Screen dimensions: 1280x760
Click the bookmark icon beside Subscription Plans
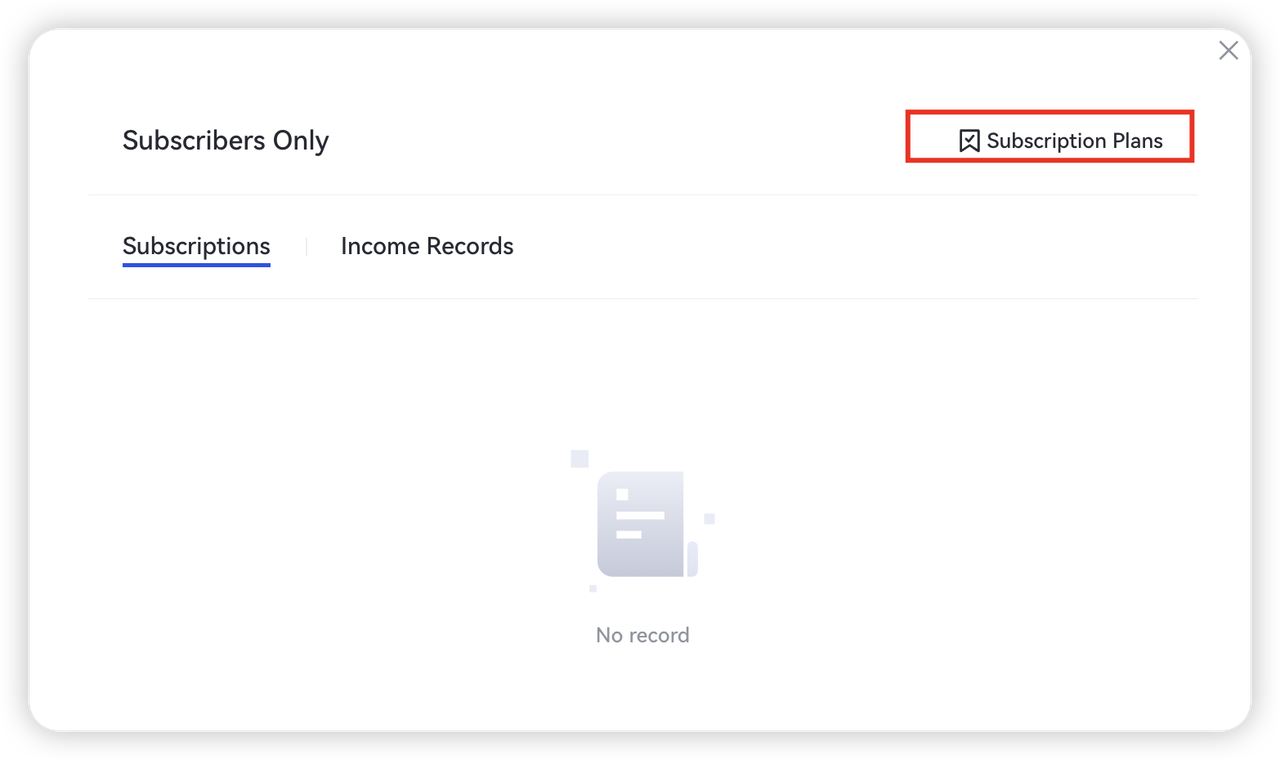(x=968, y=141)
